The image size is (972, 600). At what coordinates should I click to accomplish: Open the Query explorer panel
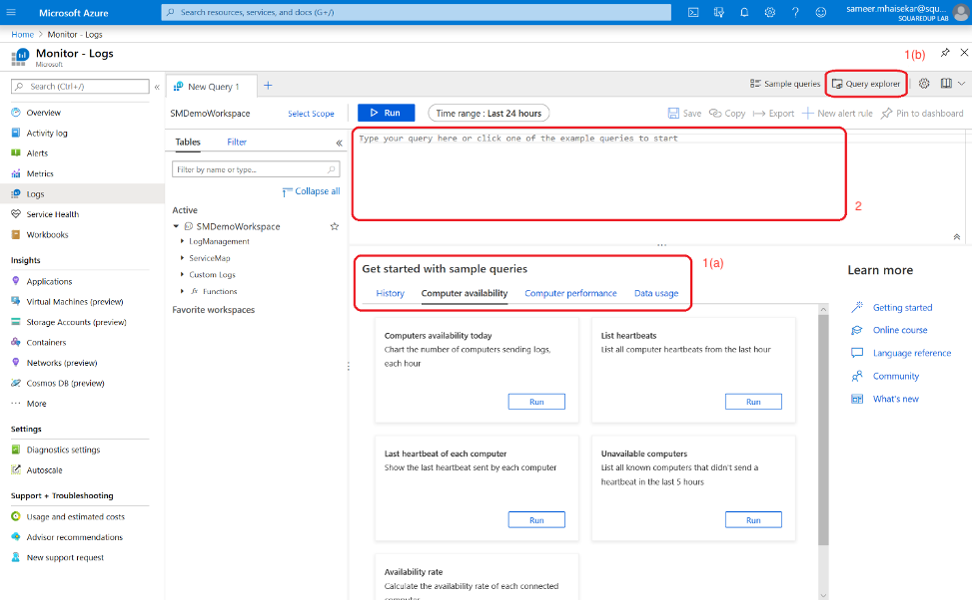point(866,84)
